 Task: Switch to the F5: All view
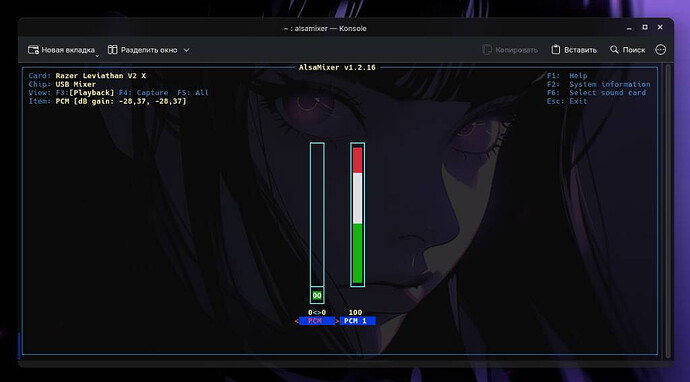coord(193,93)
